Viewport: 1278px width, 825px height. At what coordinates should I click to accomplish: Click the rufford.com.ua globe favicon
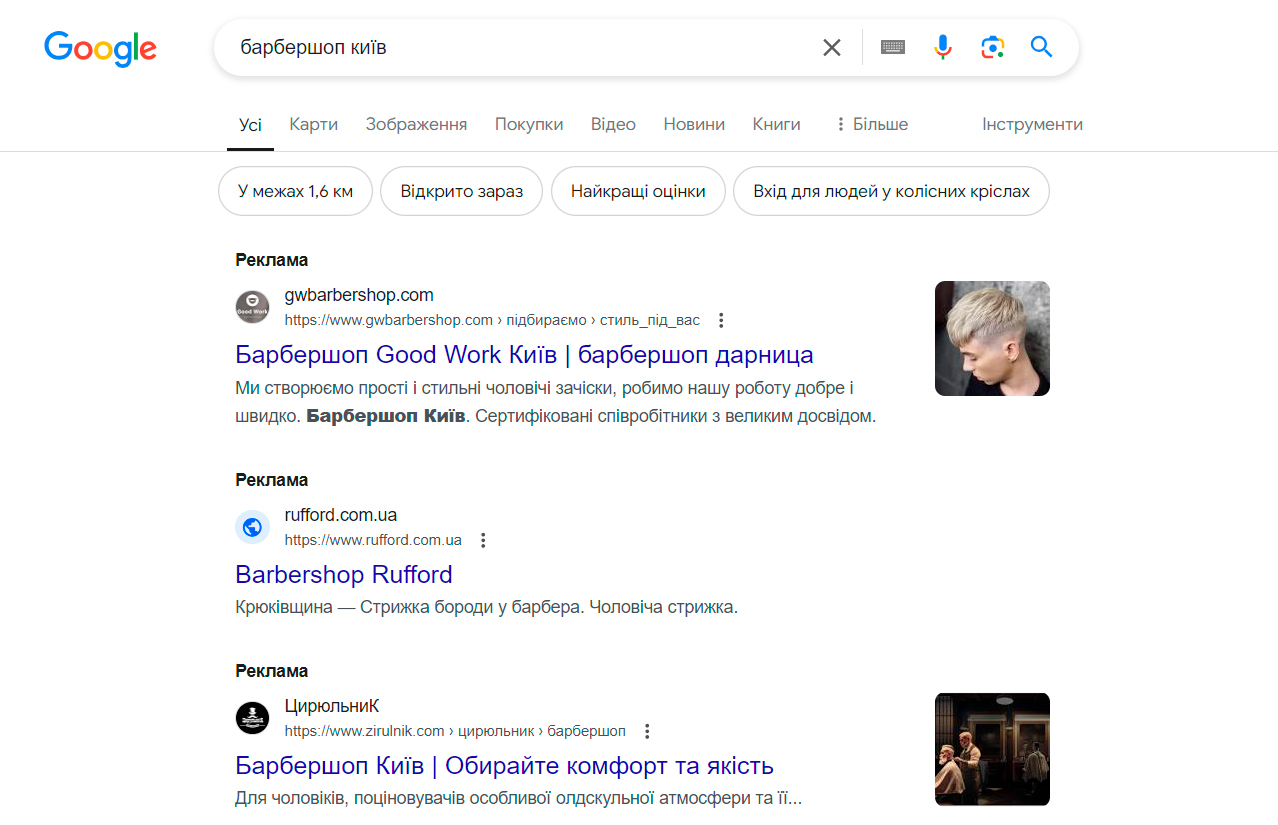click(252, 527)
